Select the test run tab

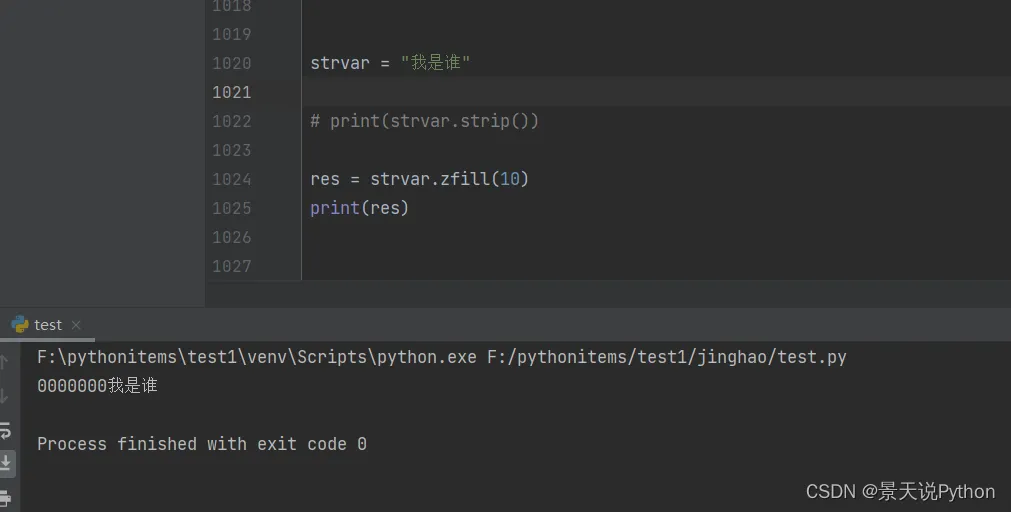click(47, 324)
